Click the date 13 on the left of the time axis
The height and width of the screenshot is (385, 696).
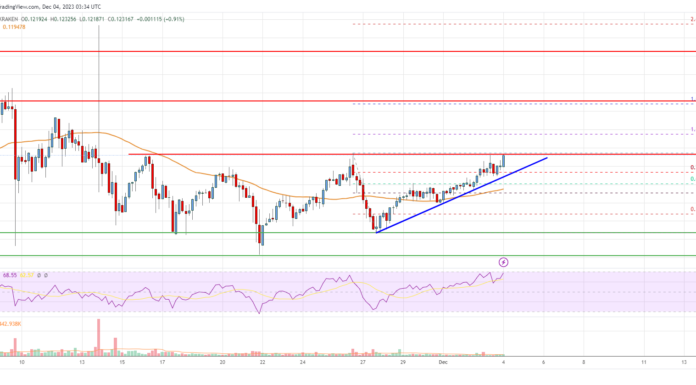[x=82, y=362]
